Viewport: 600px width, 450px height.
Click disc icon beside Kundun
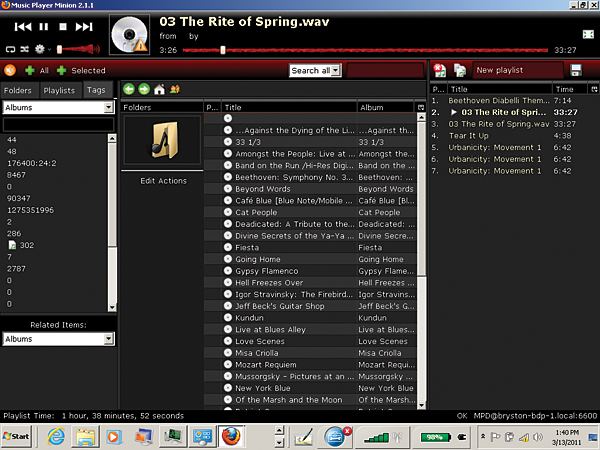pos(228,318)
